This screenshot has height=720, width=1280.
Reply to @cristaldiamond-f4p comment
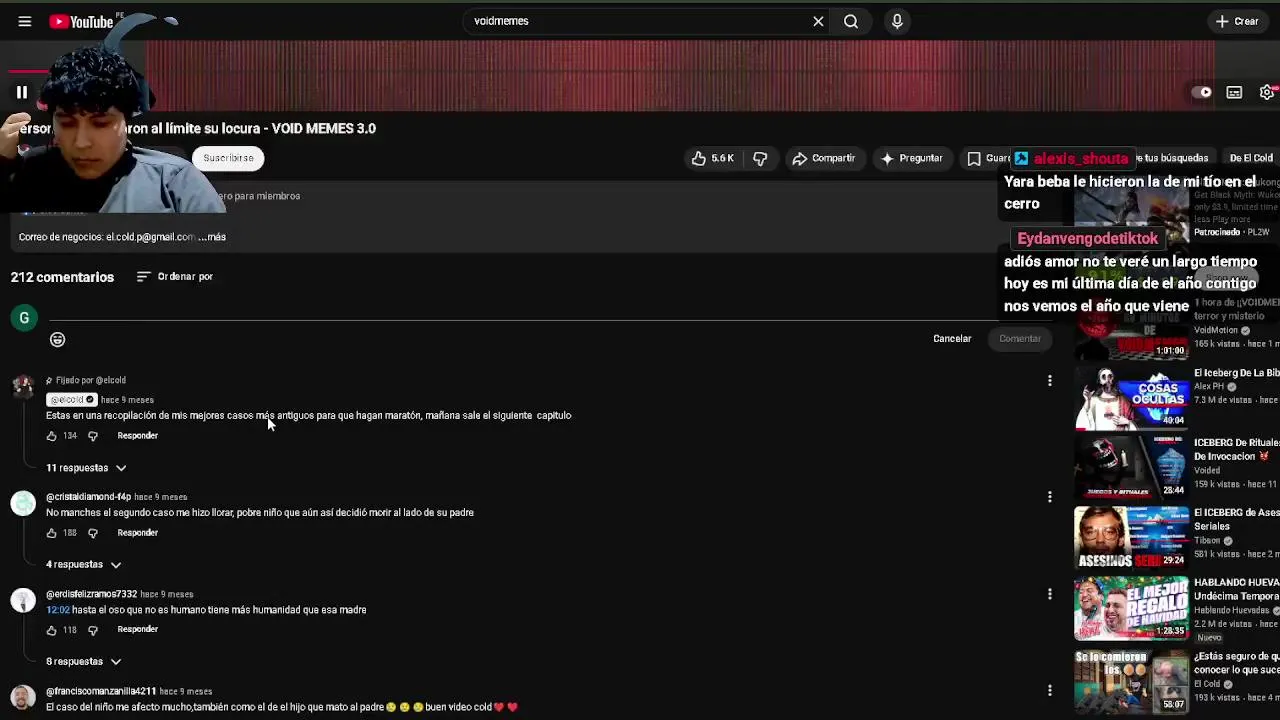coord(138,533)
